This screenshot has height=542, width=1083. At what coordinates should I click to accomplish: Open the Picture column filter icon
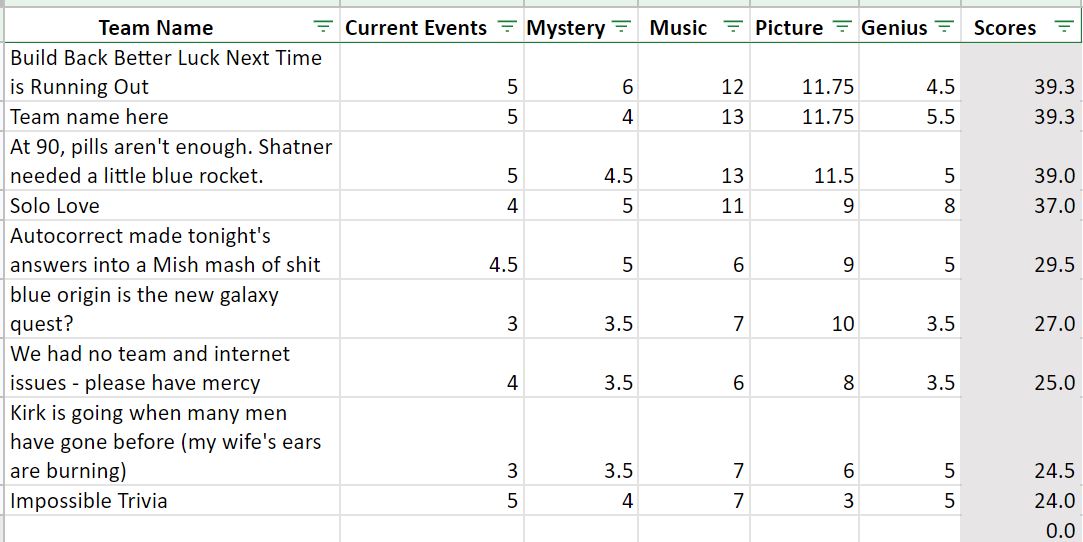[x=841, y=27]
